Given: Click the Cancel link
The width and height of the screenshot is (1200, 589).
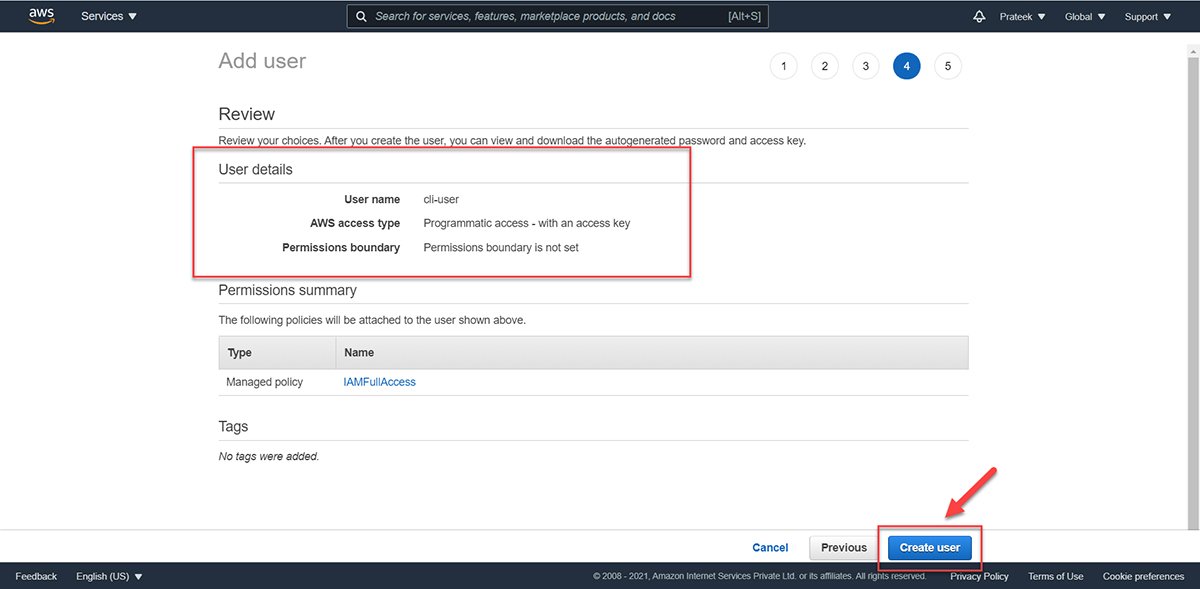Looking at the screenshot, I should pyautogui.click(x=770, y=547).
